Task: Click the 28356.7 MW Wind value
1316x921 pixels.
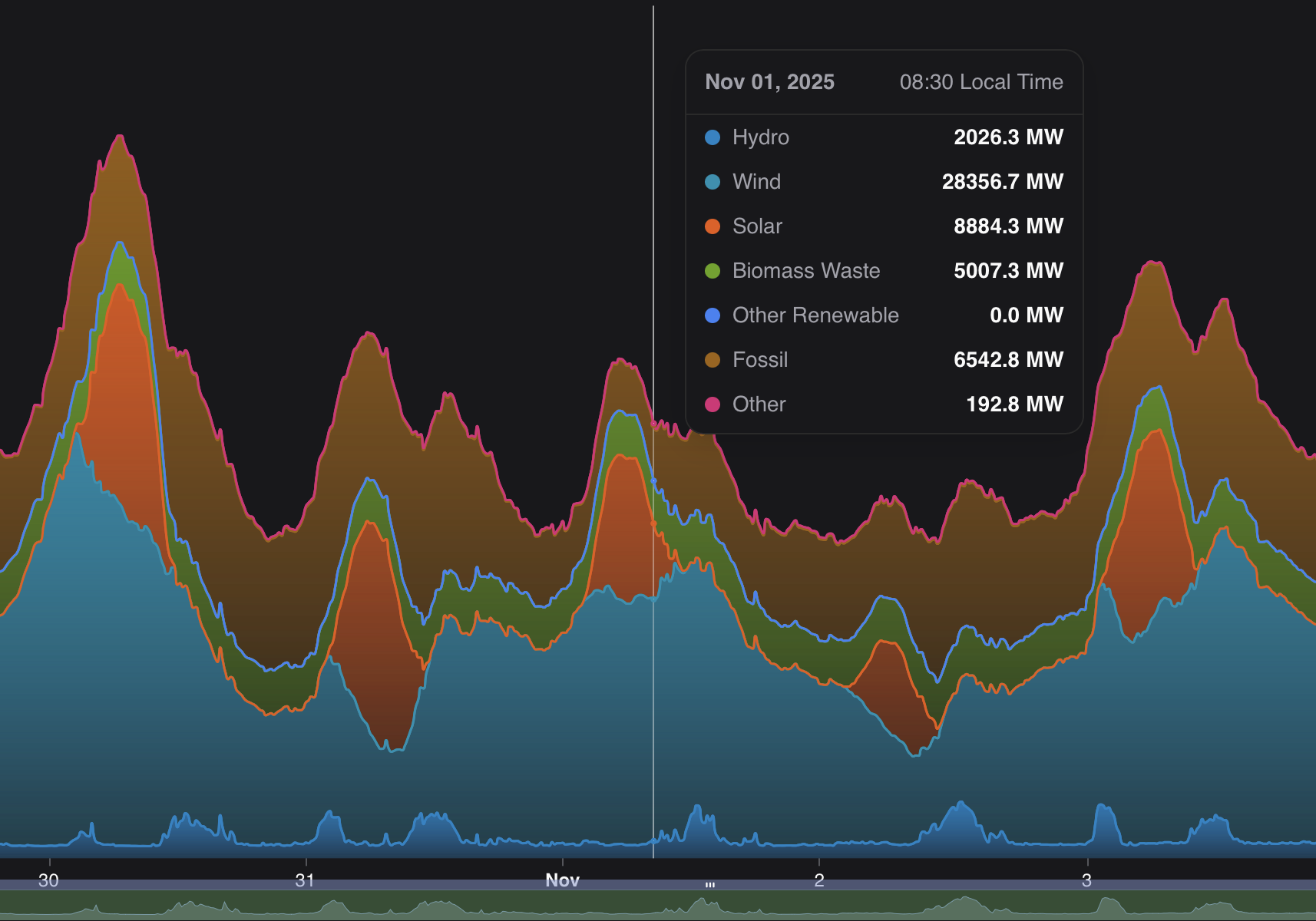Action: click(1004, 182)
